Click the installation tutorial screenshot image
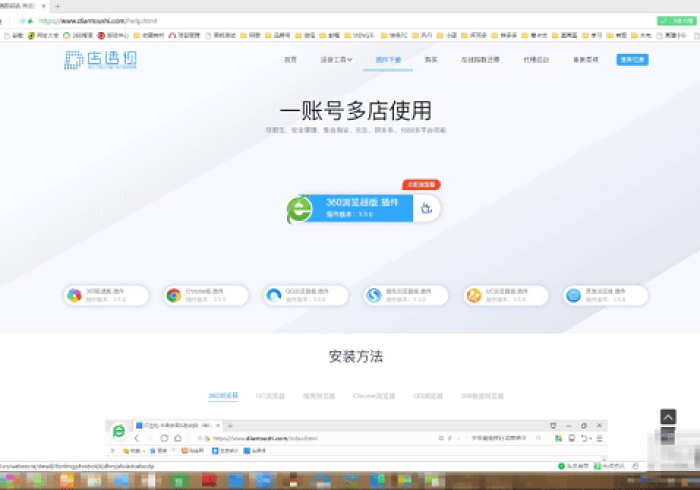700x490 pixels. click(x=356, y=440)
